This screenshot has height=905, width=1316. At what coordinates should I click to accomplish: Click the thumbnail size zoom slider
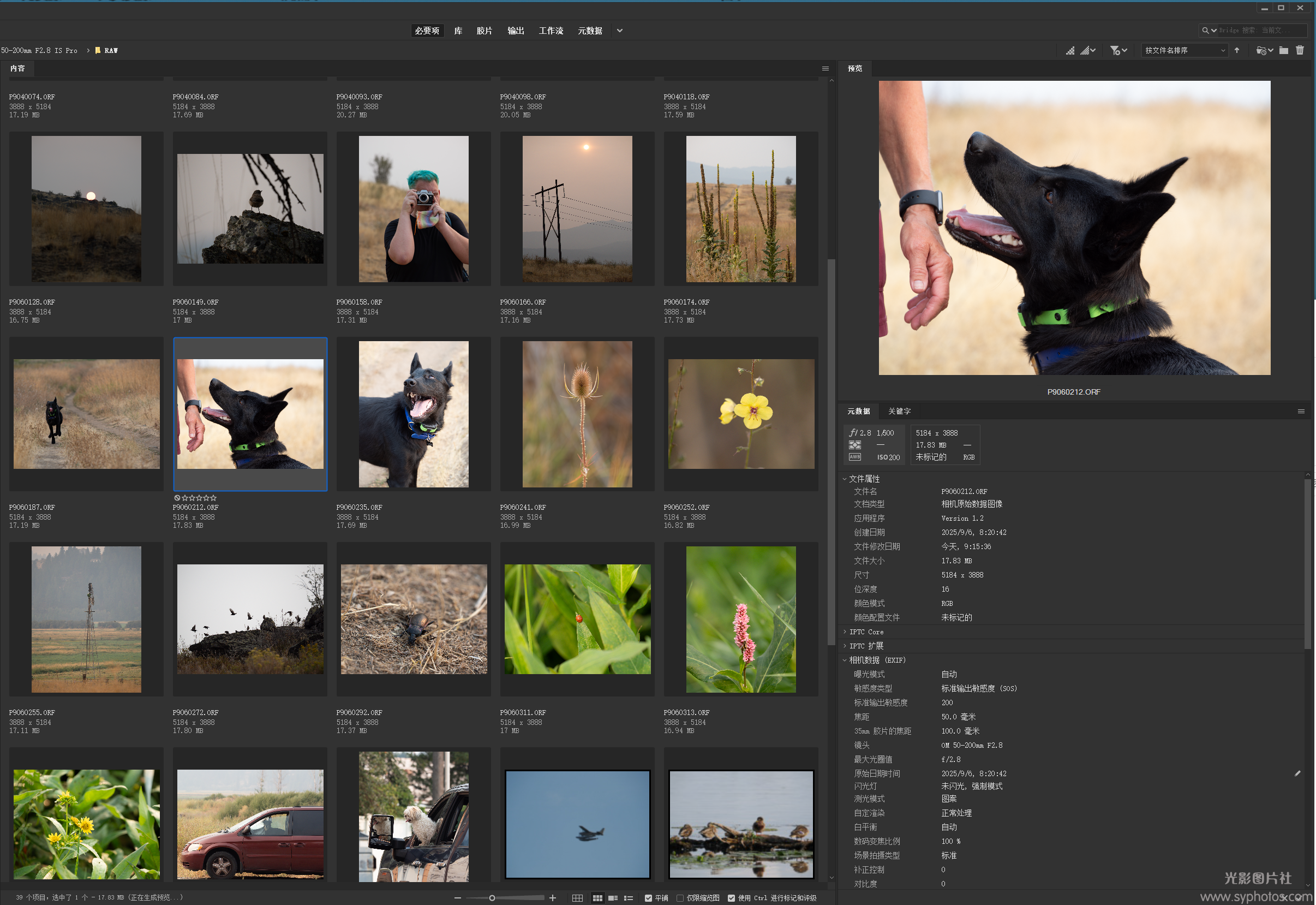pos(492,897)
